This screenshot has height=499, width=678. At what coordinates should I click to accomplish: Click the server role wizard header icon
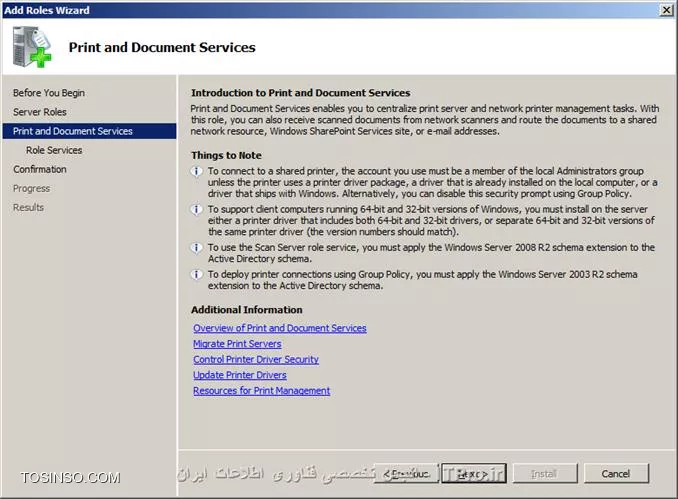coord(32,47)
